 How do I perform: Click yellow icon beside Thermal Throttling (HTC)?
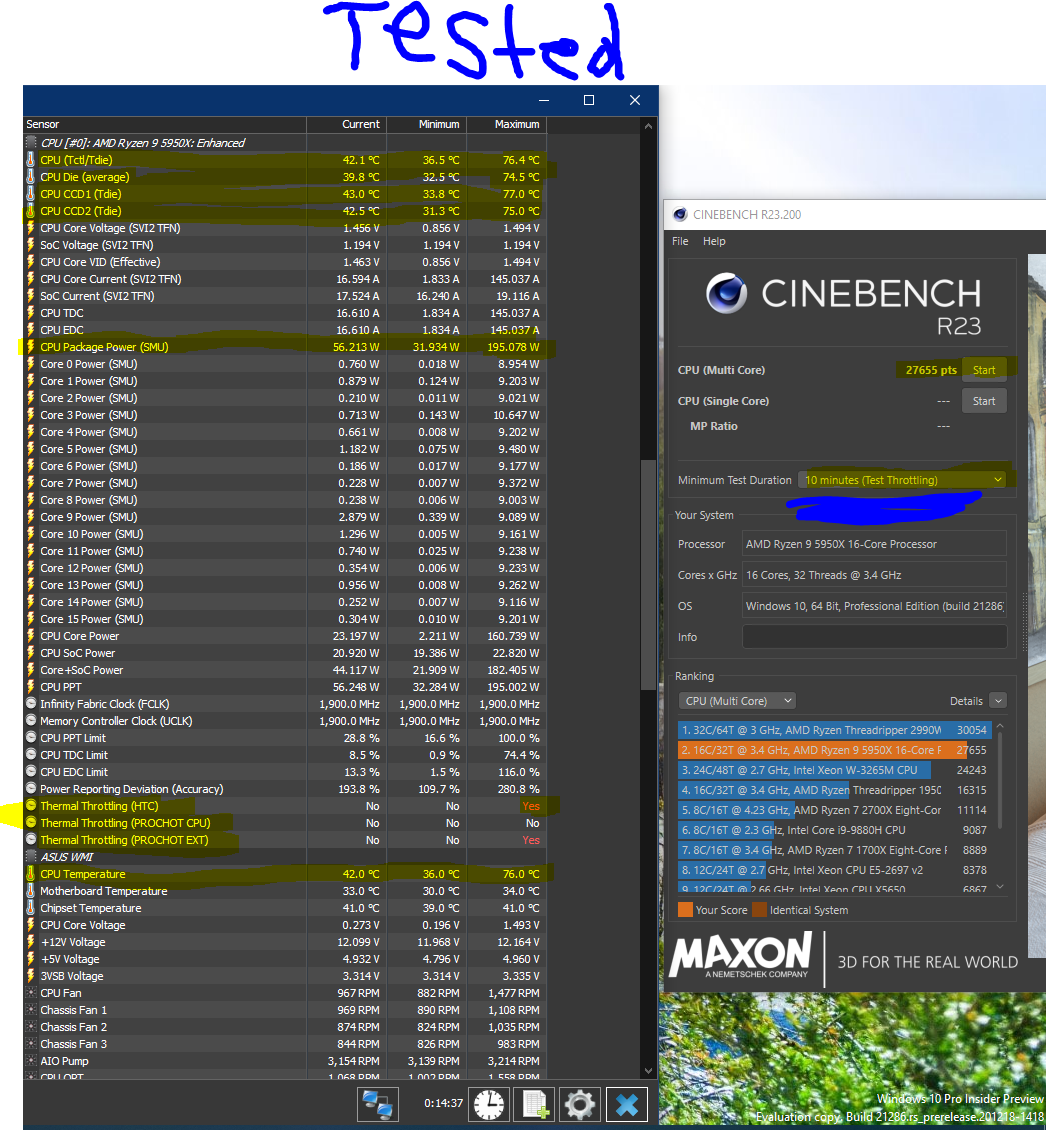(30, 805)
